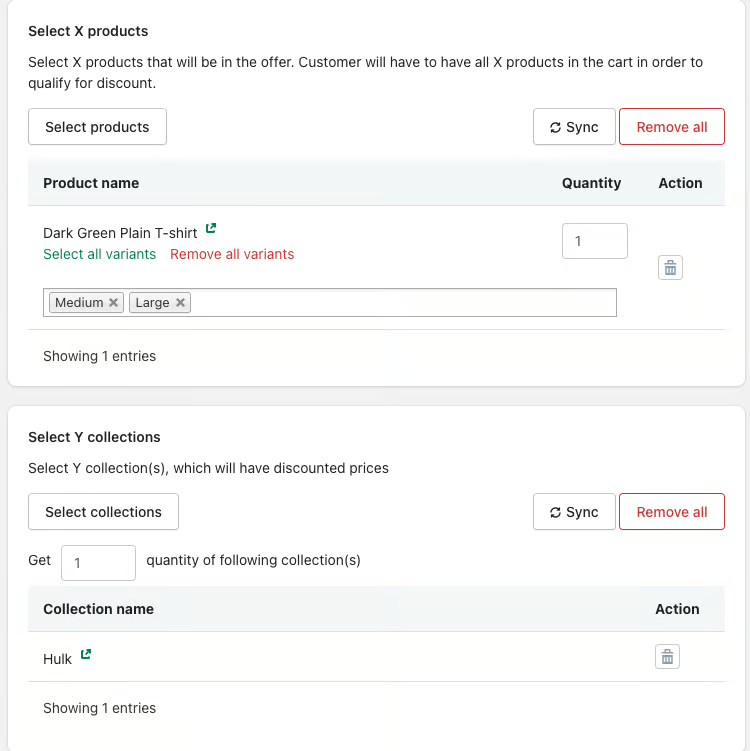Click Remove all variants link
This screenshot has width=750, height=751.
(x=232, y=254)
